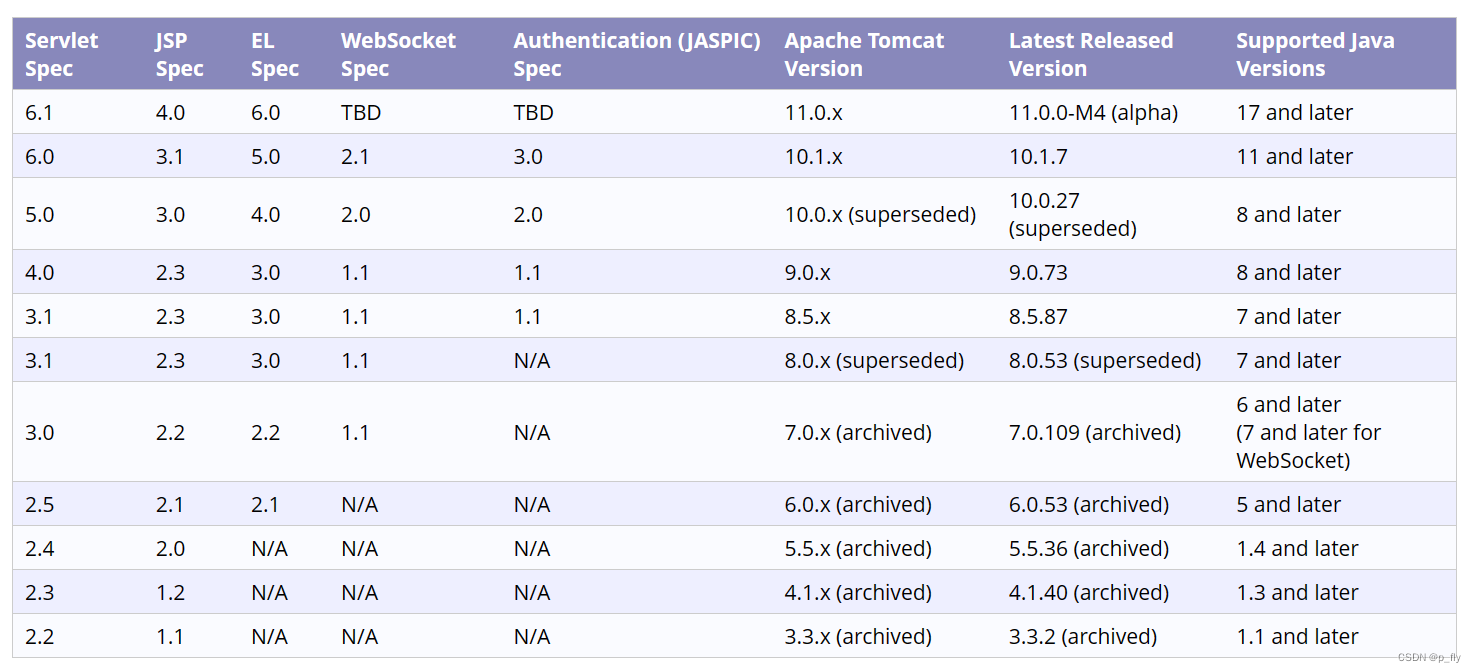
Task: Click the Apache Tomcat Version header
Action: click(x=864, y=55)
